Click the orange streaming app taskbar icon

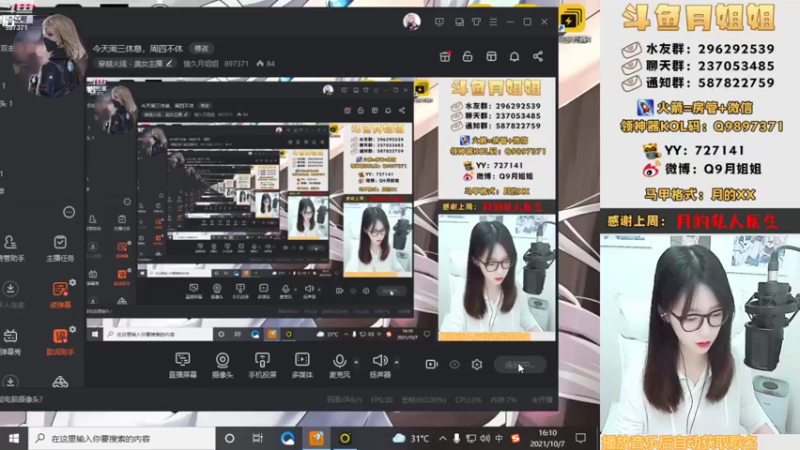[x=316, y=438]
